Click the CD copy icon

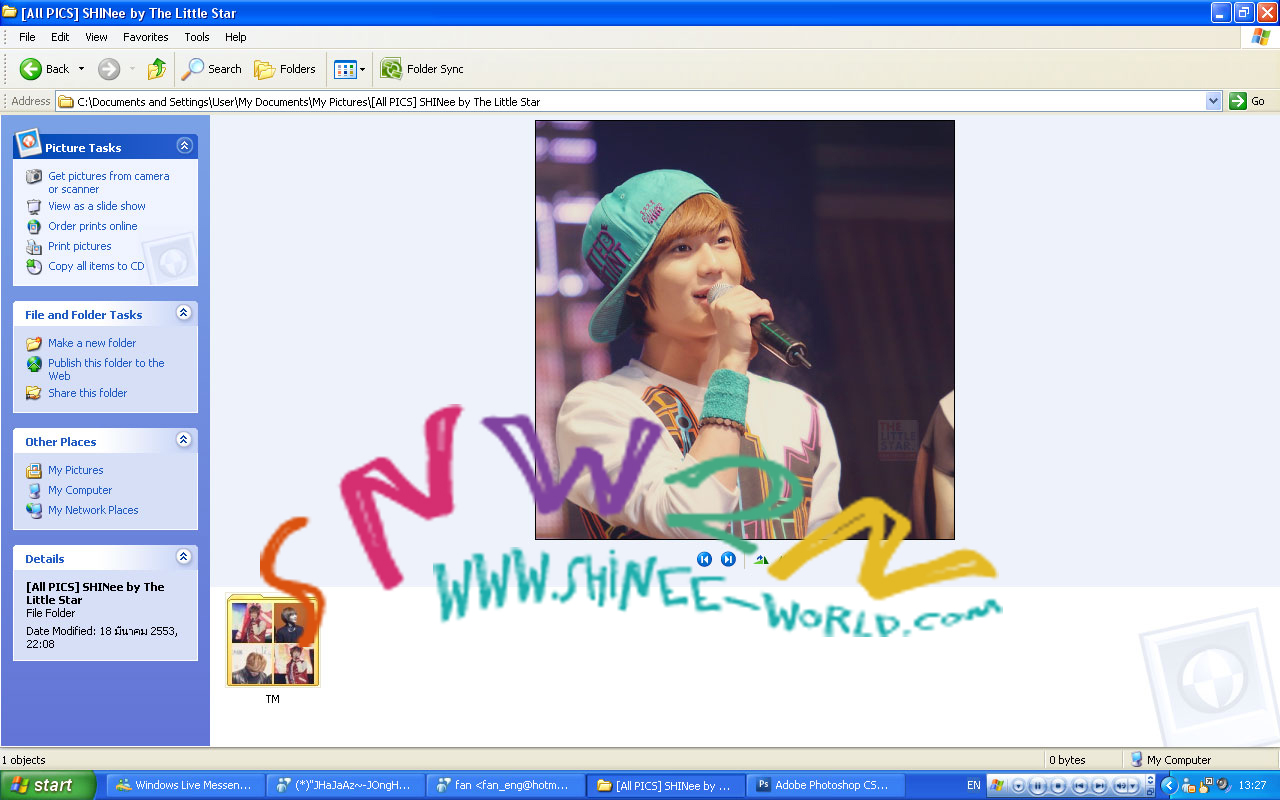[x=34, y=266]
